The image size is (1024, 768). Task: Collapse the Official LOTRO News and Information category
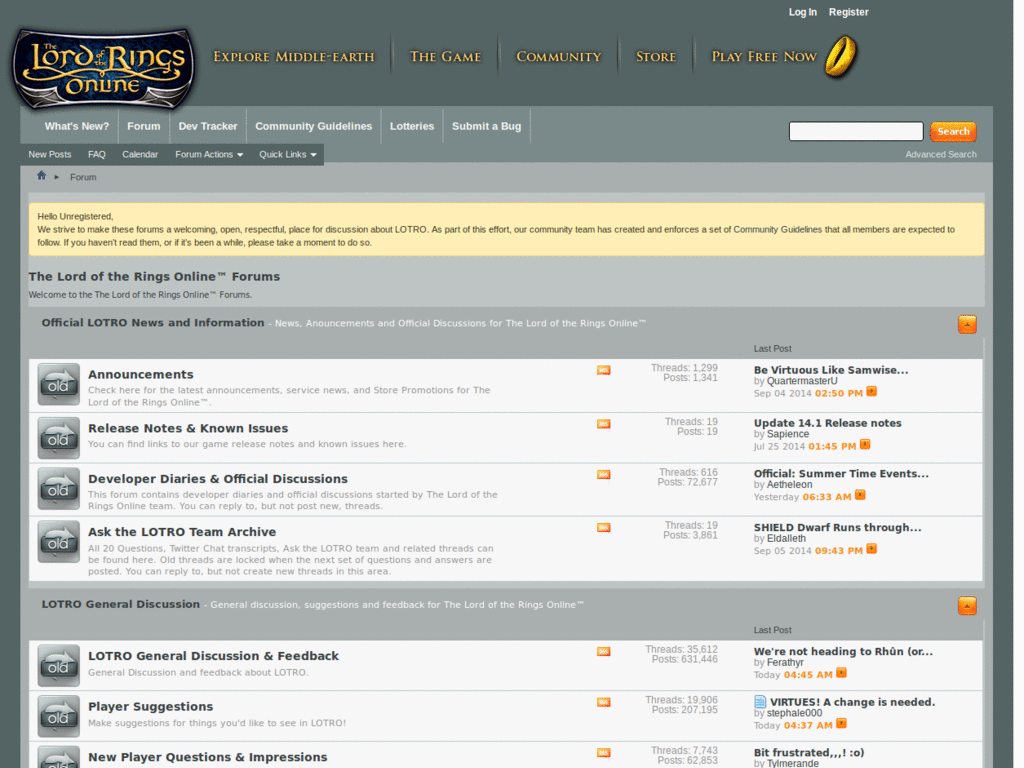[967, 325]
